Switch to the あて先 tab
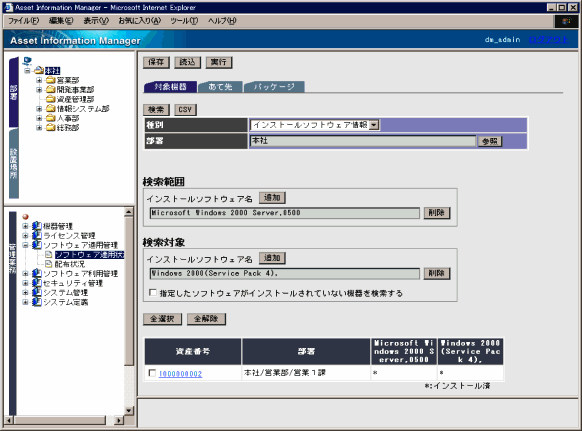The height and width of the screenshot is (431, 582). [220, 87]
